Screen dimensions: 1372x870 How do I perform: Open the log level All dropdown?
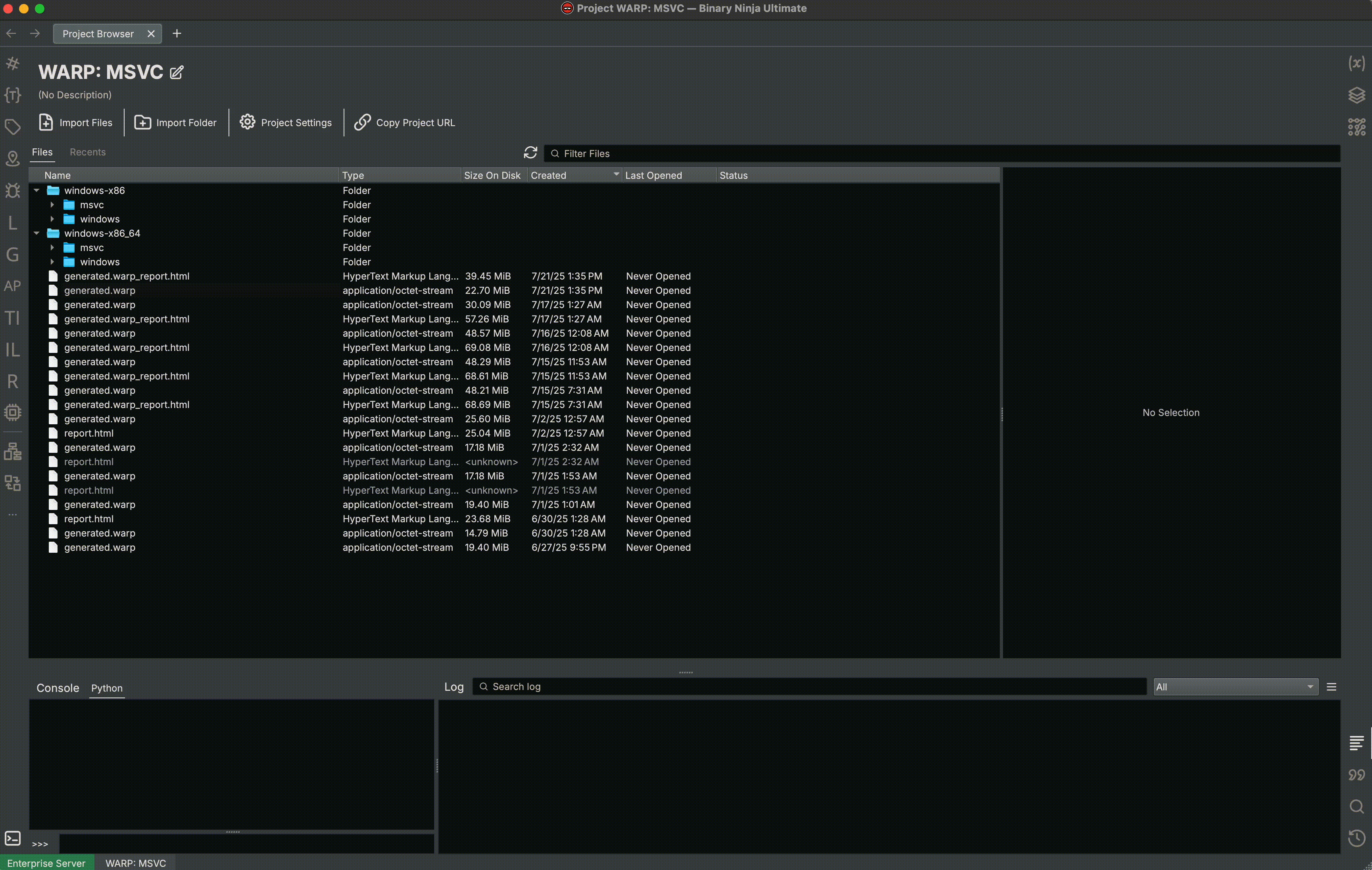tap(1235, 687)
